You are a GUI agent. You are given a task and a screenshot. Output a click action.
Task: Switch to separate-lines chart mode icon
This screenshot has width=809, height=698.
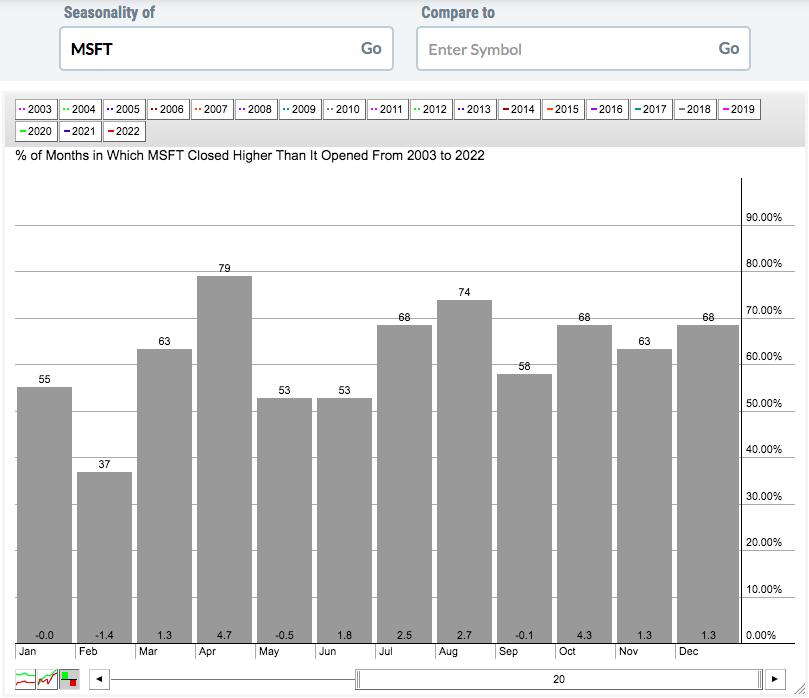click(x=25, y=679)
